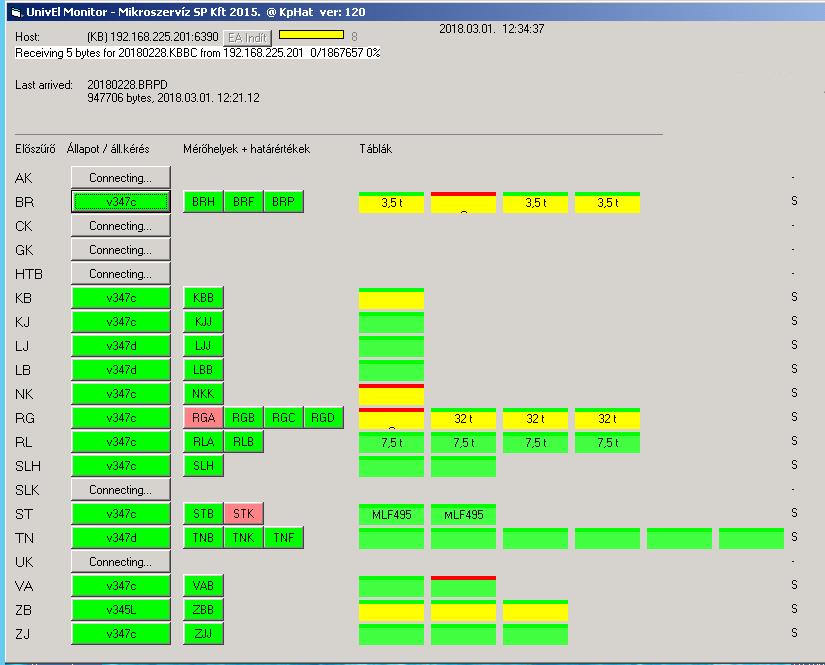Select the SLH measuring point button

(x=203, y=466)
